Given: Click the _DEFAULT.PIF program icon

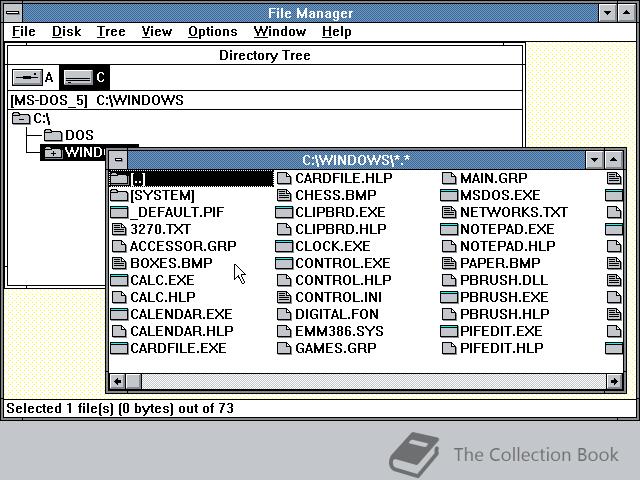Looking at the screenshot, I should 119,212.
